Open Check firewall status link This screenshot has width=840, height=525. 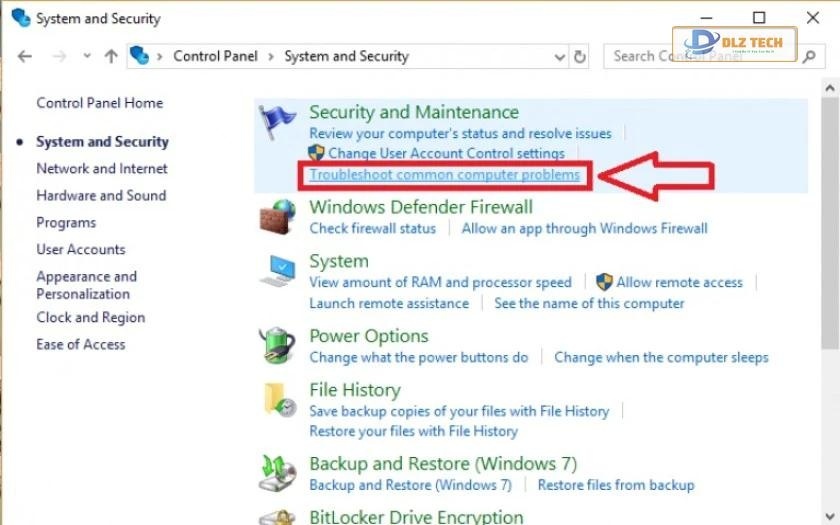(372, 228)
